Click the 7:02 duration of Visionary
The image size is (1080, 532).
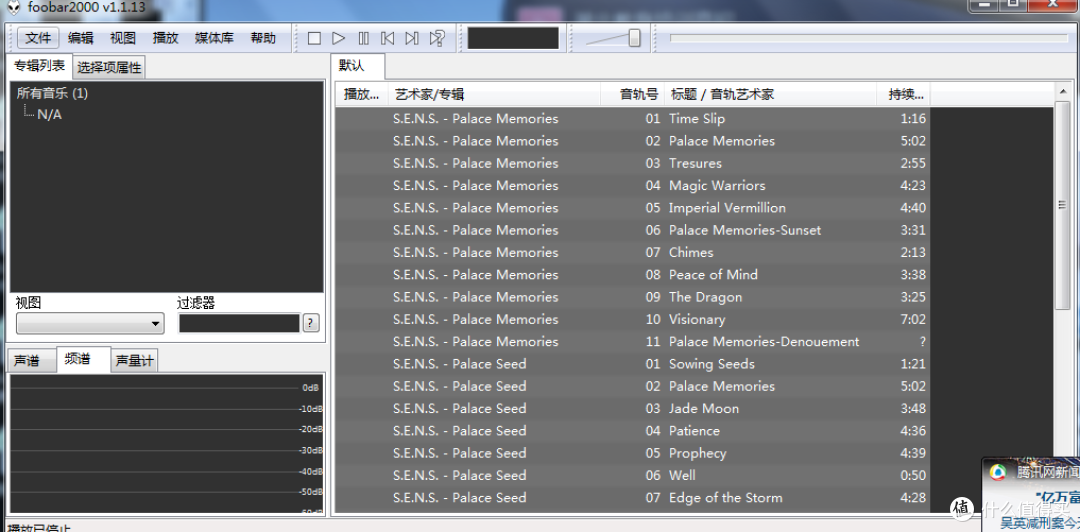(x=913, y=319)
